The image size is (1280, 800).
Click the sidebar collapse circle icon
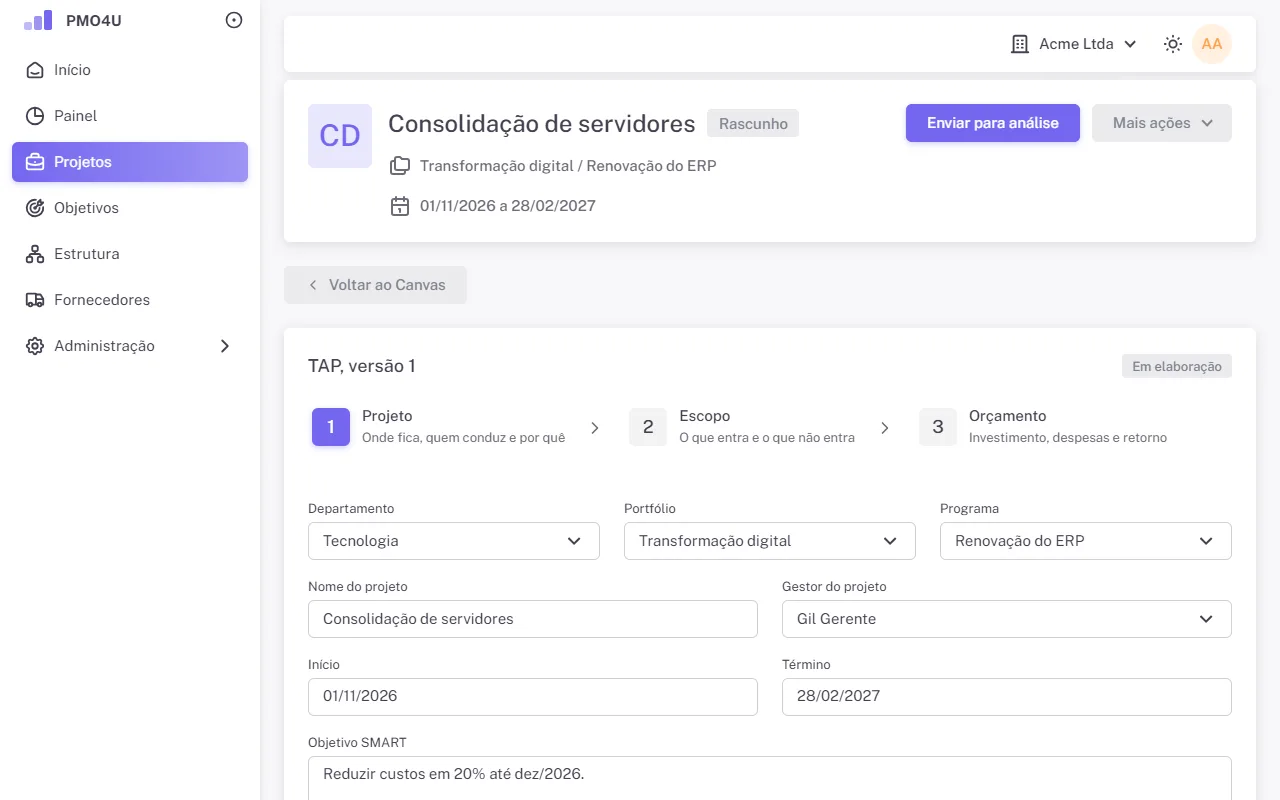coord(234,20)
